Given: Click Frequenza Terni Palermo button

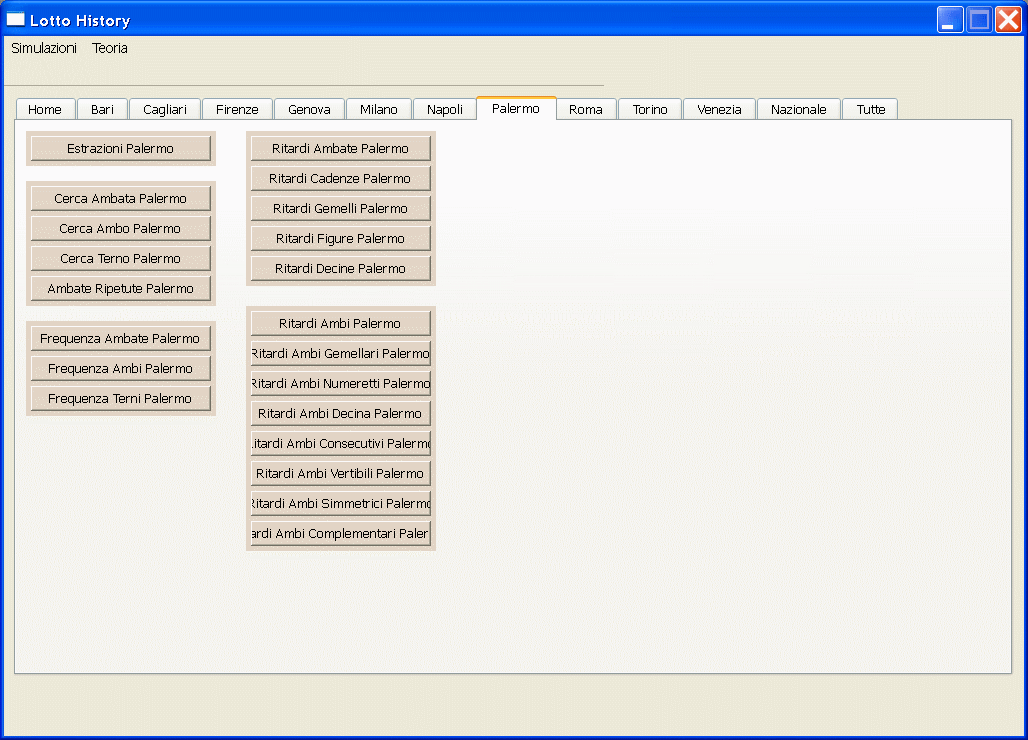Looking at the screenshot, I should [121, 399].
